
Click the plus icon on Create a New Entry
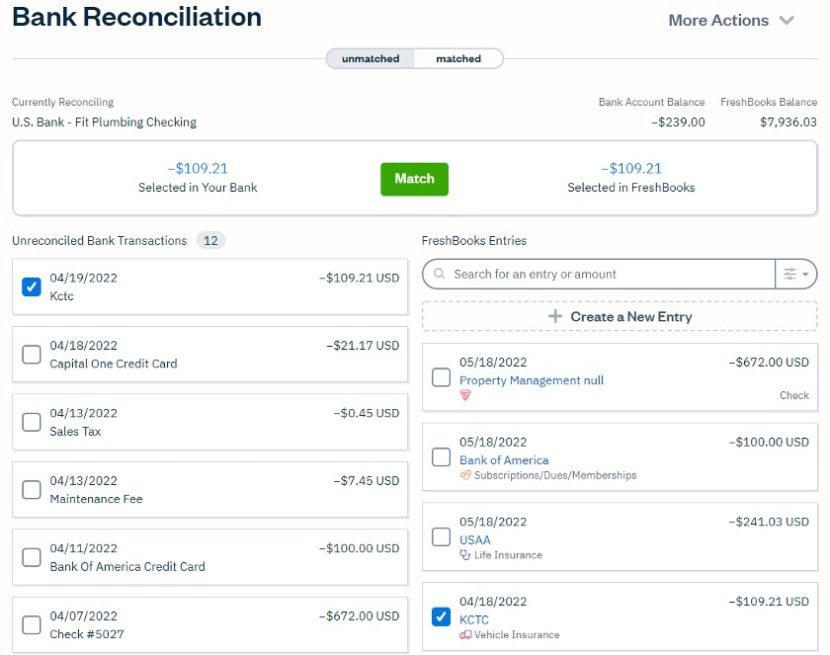tap(552, 317)
